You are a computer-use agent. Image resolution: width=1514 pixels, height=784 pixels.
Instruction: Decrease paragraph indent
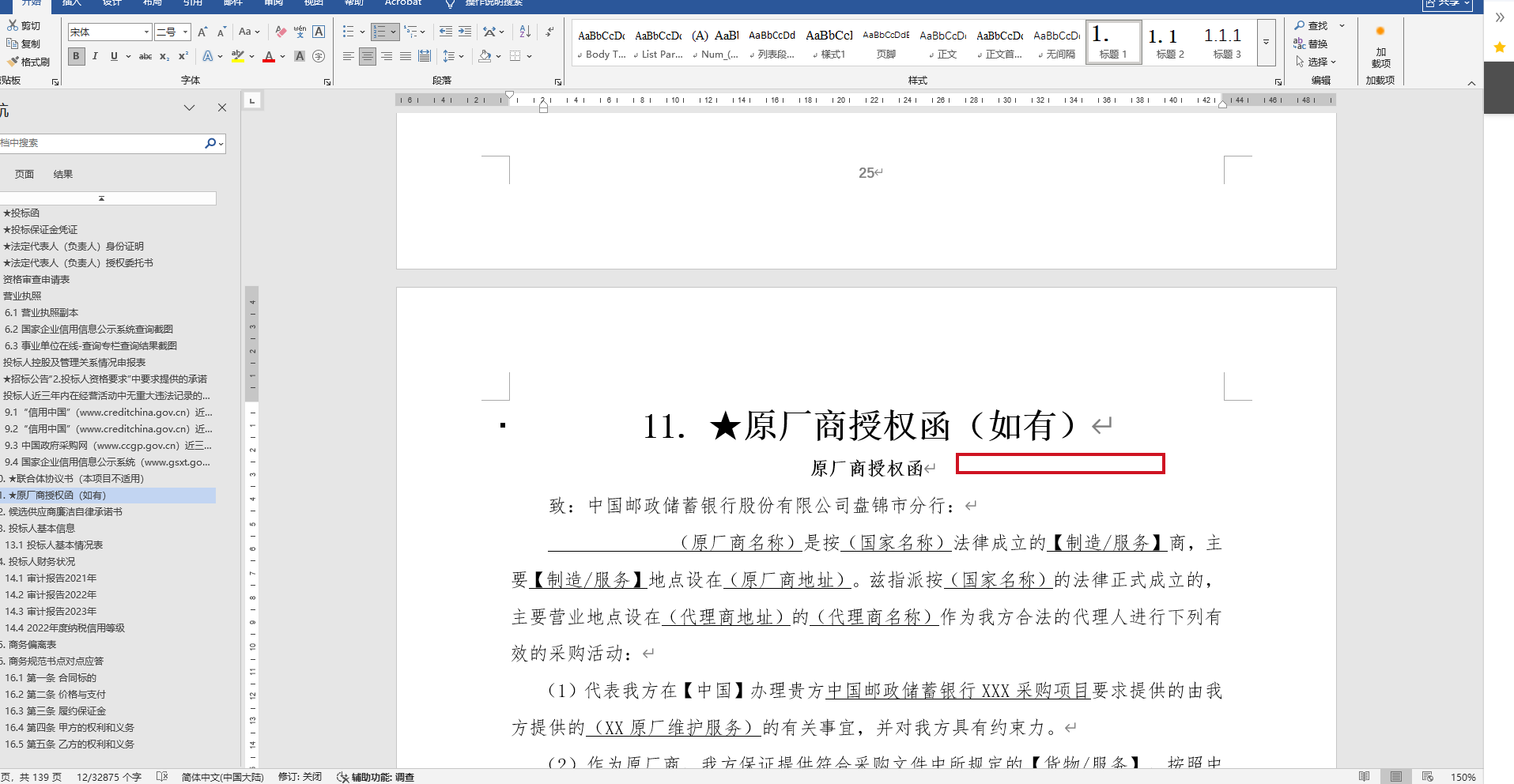(x=446, y=32)
